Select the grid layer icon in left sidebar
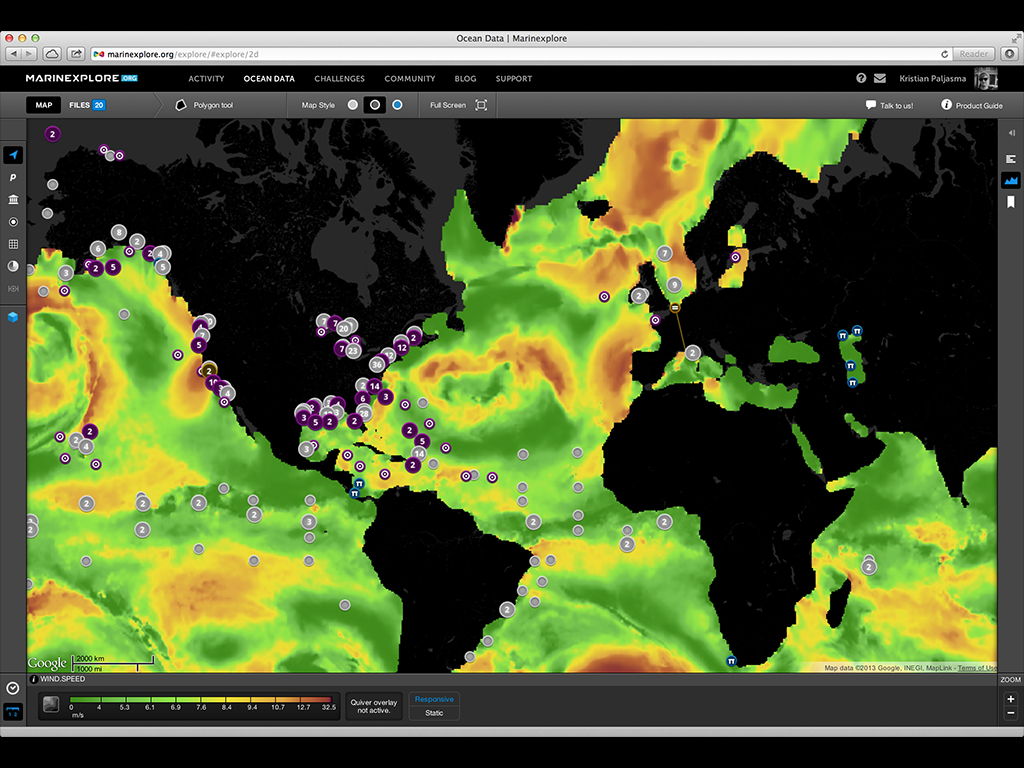 point(13,244)
